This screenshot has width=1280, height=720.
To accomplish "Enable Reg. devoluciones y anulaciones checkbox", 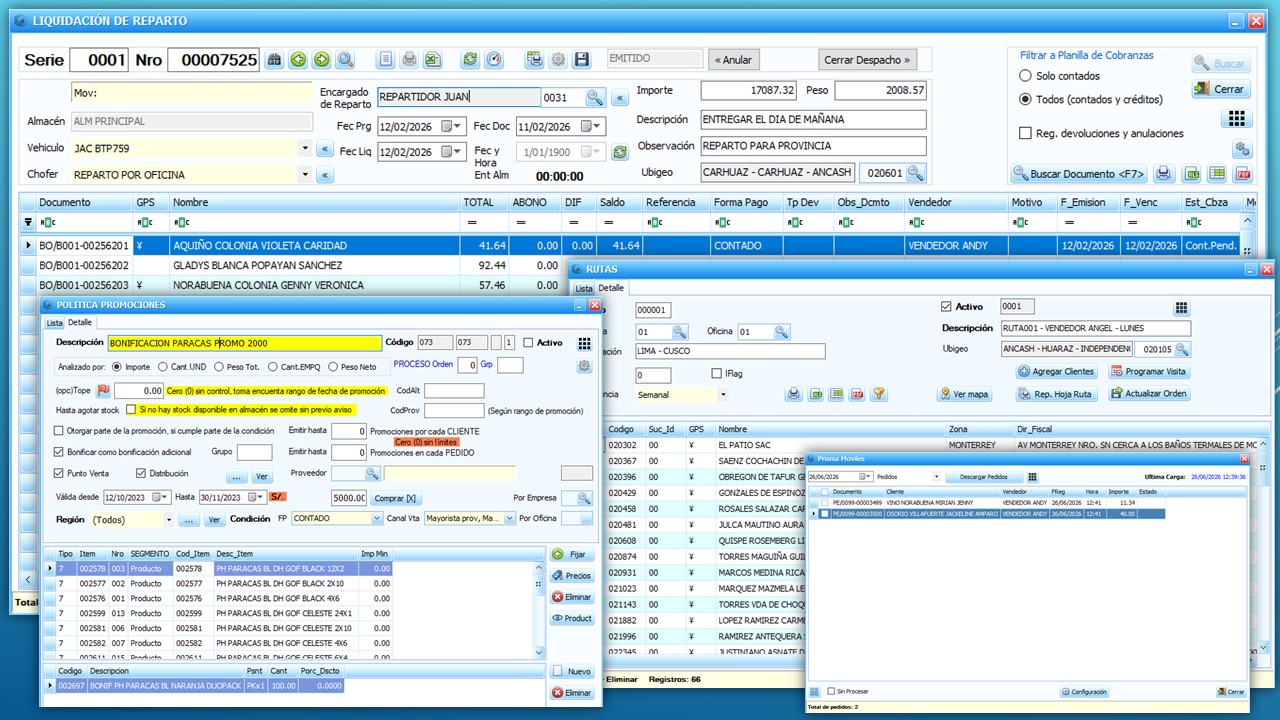I will pos(1025,133).
